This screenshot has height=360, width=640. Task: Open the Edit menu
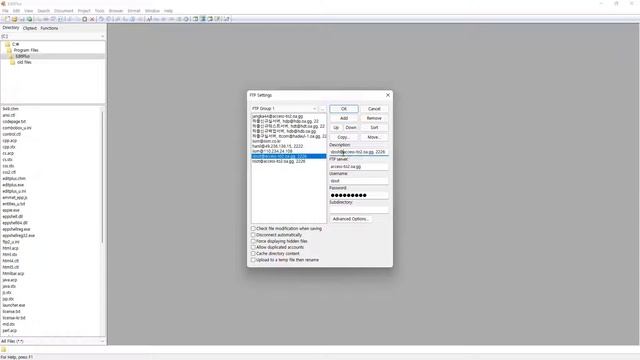coord(16,11)
